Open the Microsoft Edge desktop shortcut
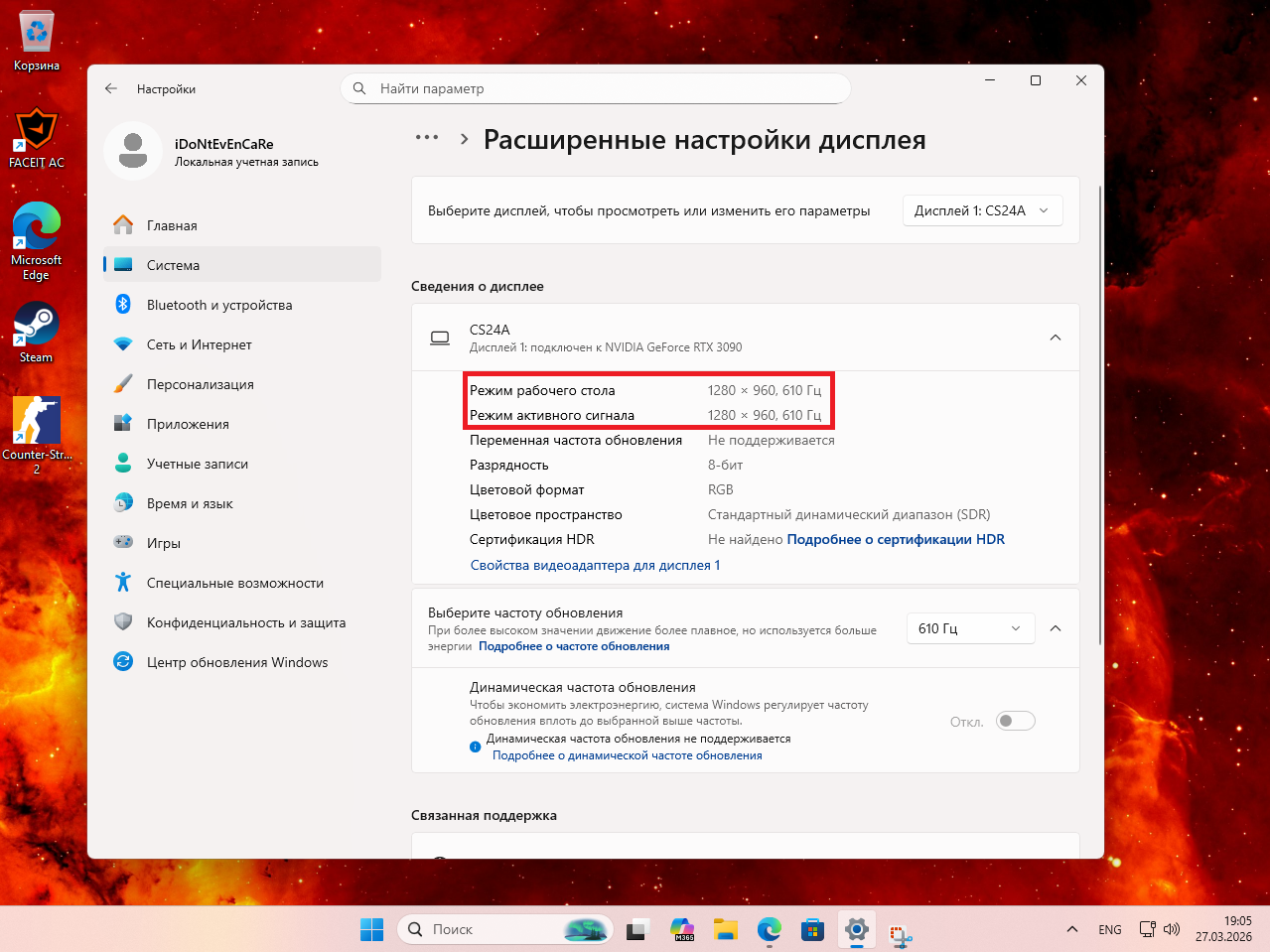1270x952 pixels. (37, 241)
